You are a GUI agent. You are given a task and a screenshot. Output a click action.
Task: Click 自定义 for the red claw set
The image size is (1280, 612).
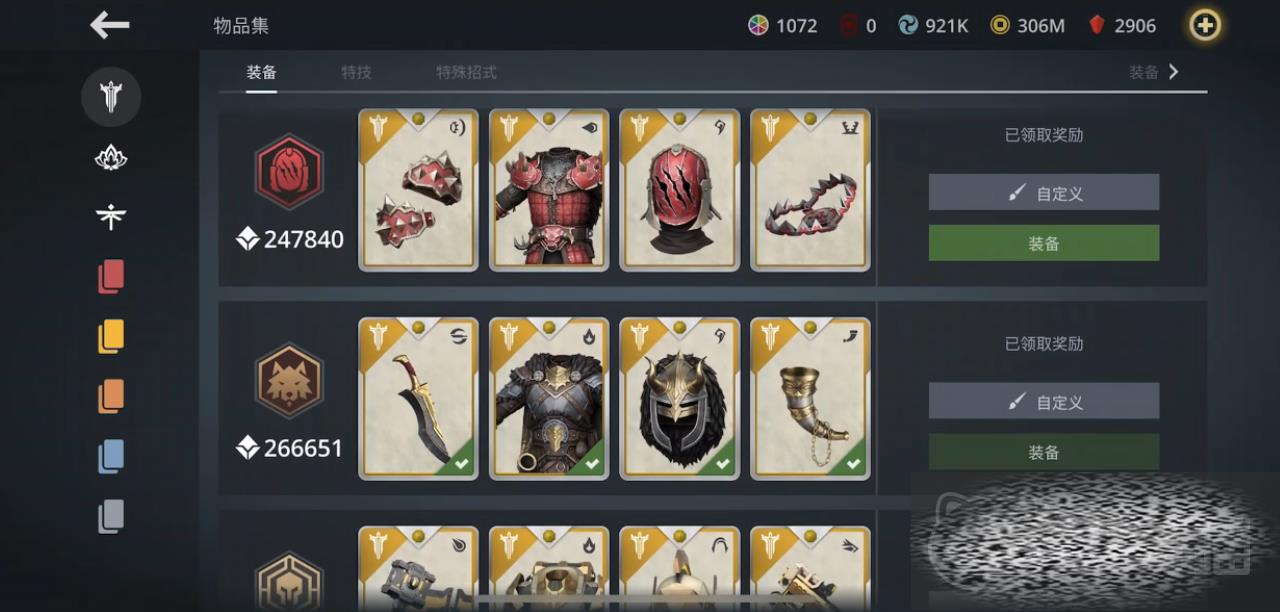tap(1044, 192)
